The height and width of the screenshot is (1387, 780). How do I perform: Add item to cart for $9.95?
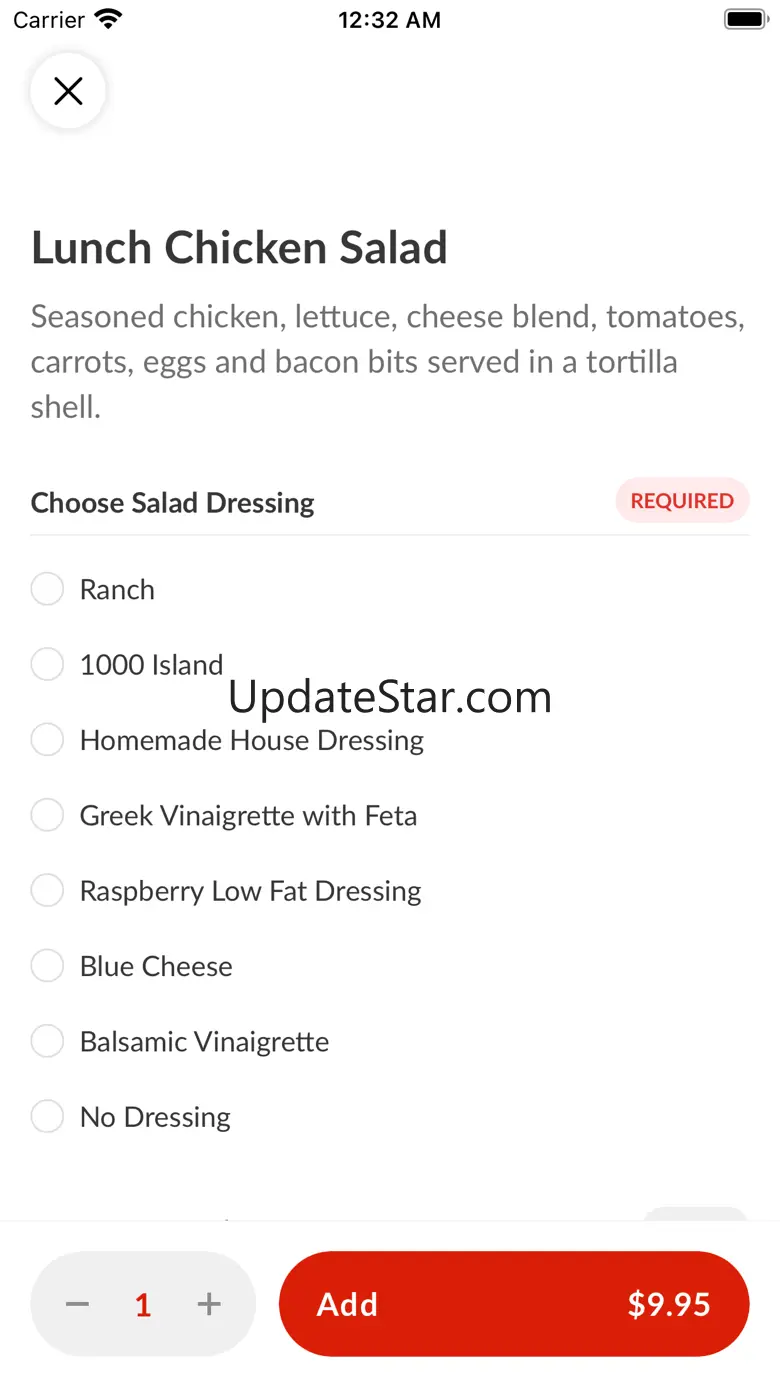click(514, 1304)
